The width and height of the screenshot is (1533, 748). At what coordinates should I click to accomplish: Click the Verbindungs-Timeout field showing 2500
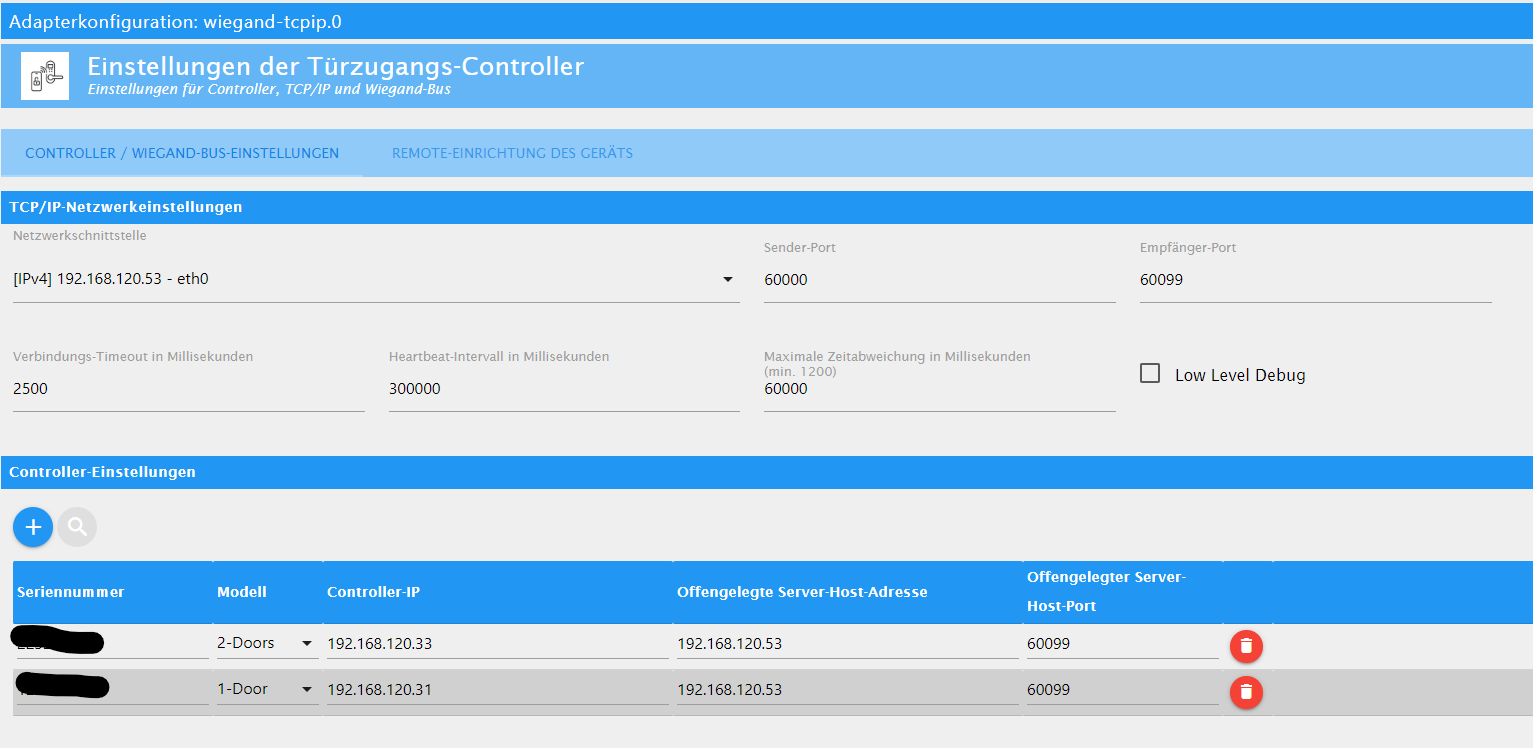click(189, 389)
